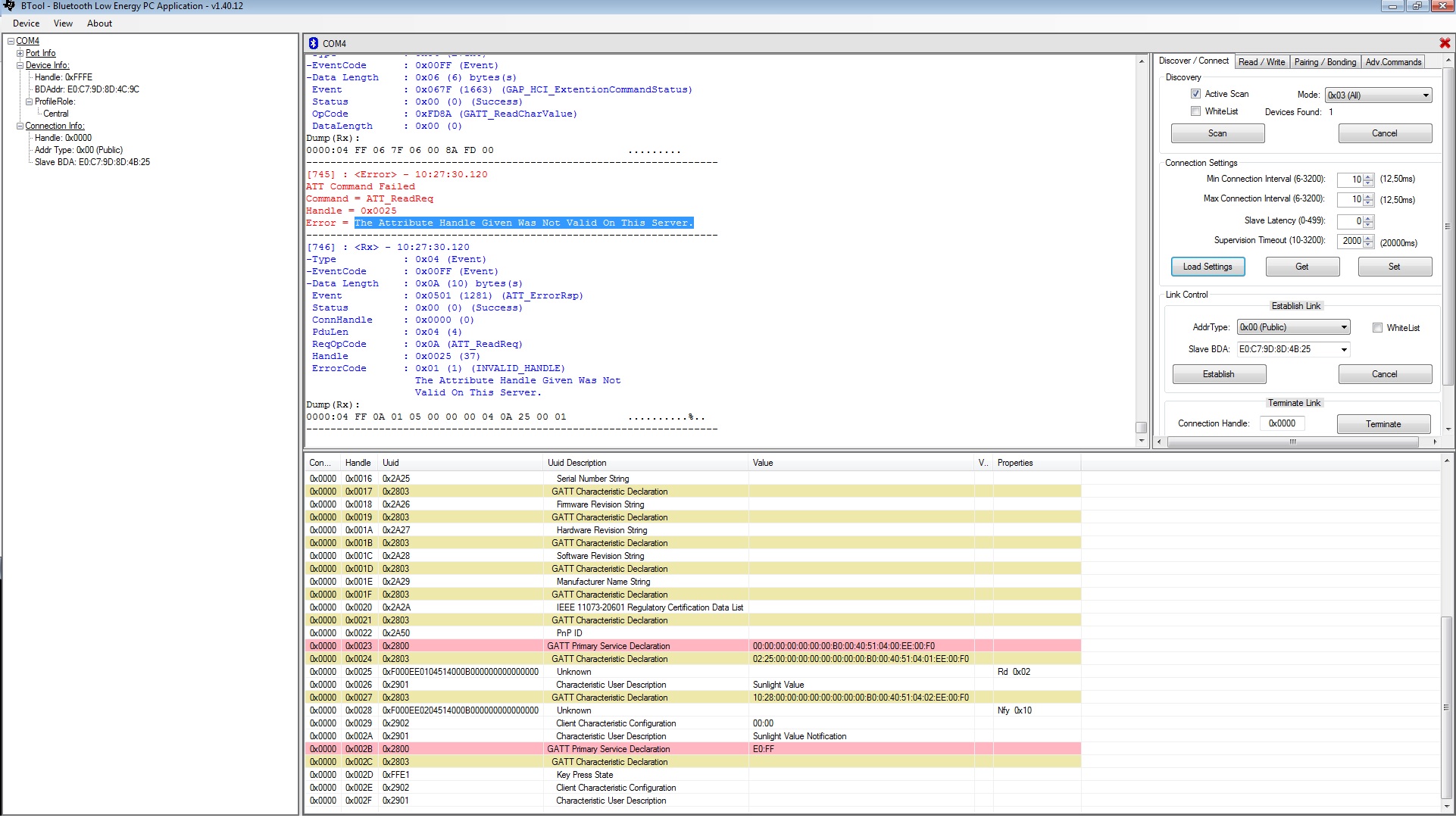Select the Primary Service row with value E0:FF
The width and height of the screenshot is (1456, 818).
click(x=692, y=749)
